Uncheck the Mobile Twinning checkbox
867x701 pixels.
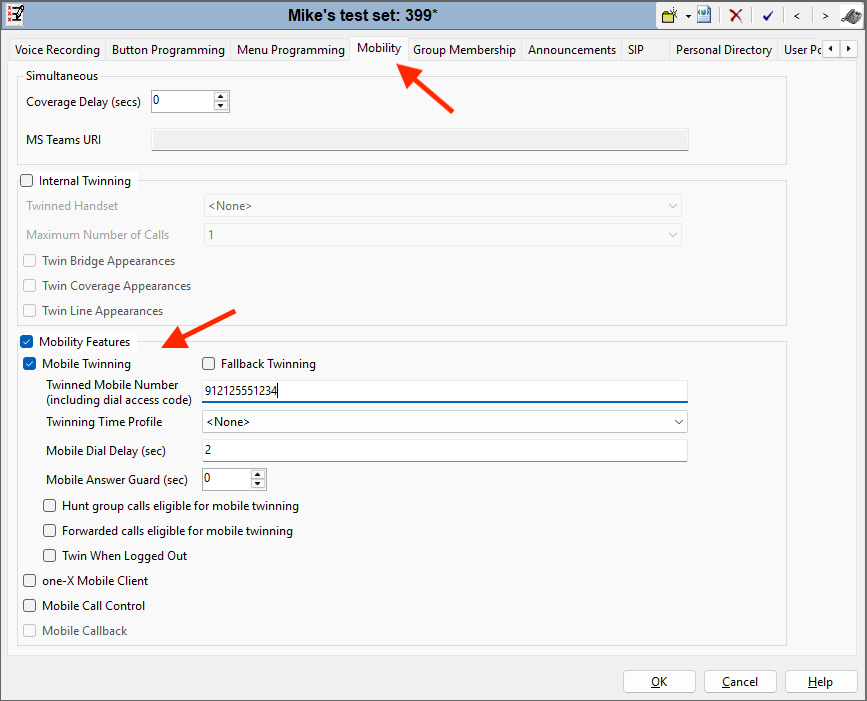pyautogui.click(x=30, y=364)
